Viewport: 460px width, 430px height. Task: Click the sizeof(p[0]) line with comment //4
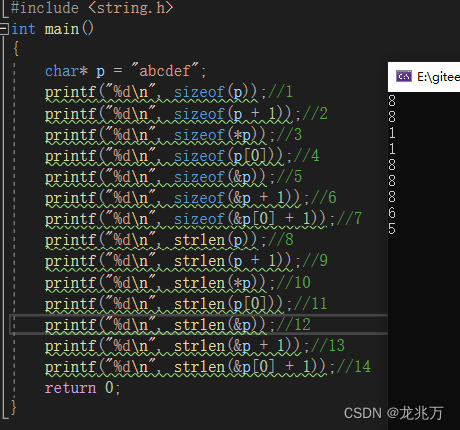click(182, 156)
